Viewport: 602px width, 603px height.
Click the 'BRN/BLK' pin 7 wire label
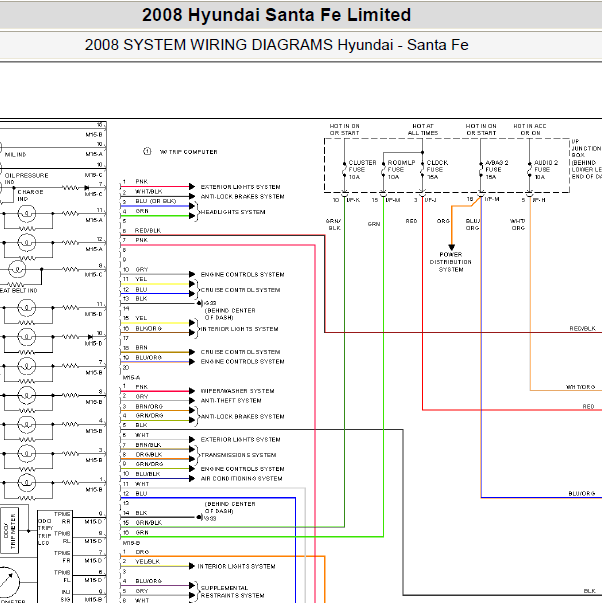tap(148, 445)
